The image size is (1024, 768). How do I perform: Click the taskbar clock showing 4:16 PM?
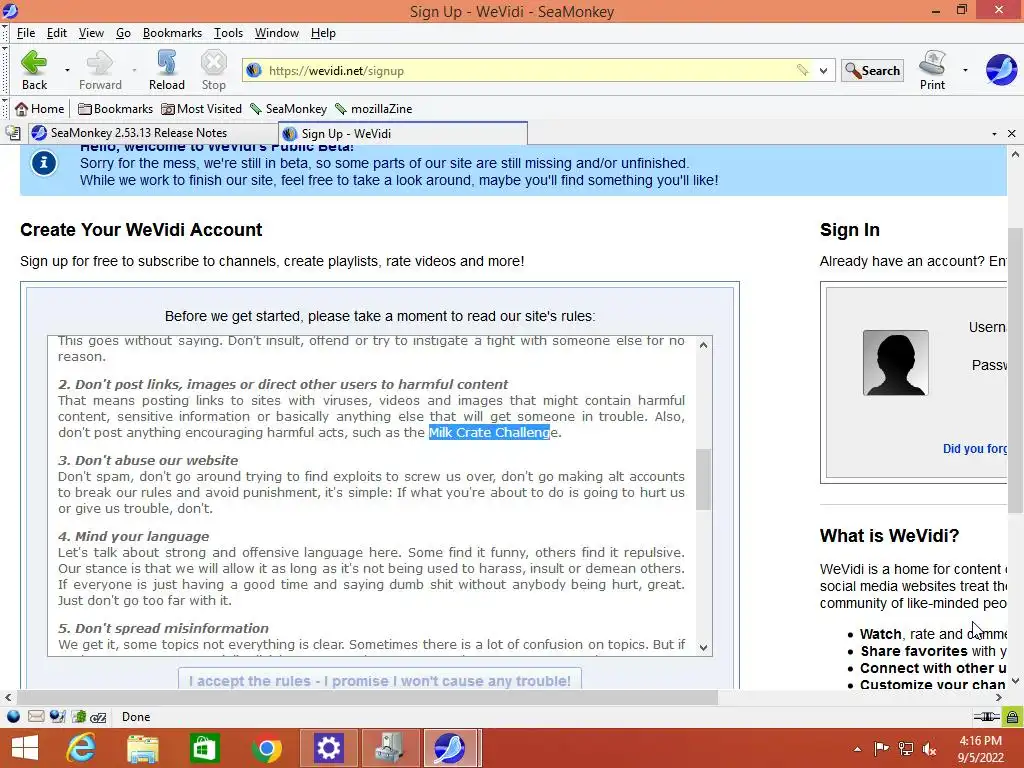point(980,749)
